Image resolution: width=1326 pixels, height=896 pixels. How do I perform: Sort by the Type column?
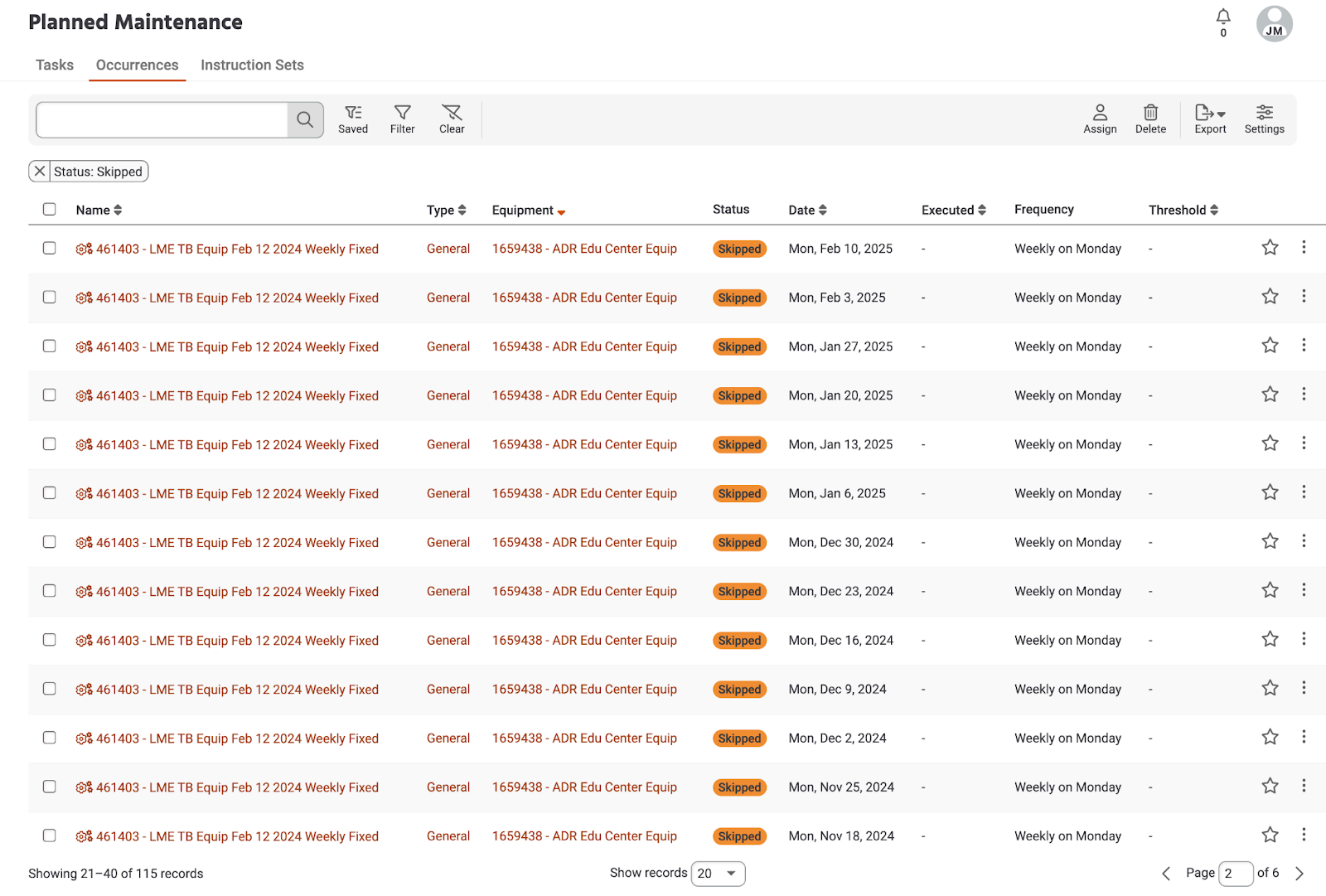447,210
